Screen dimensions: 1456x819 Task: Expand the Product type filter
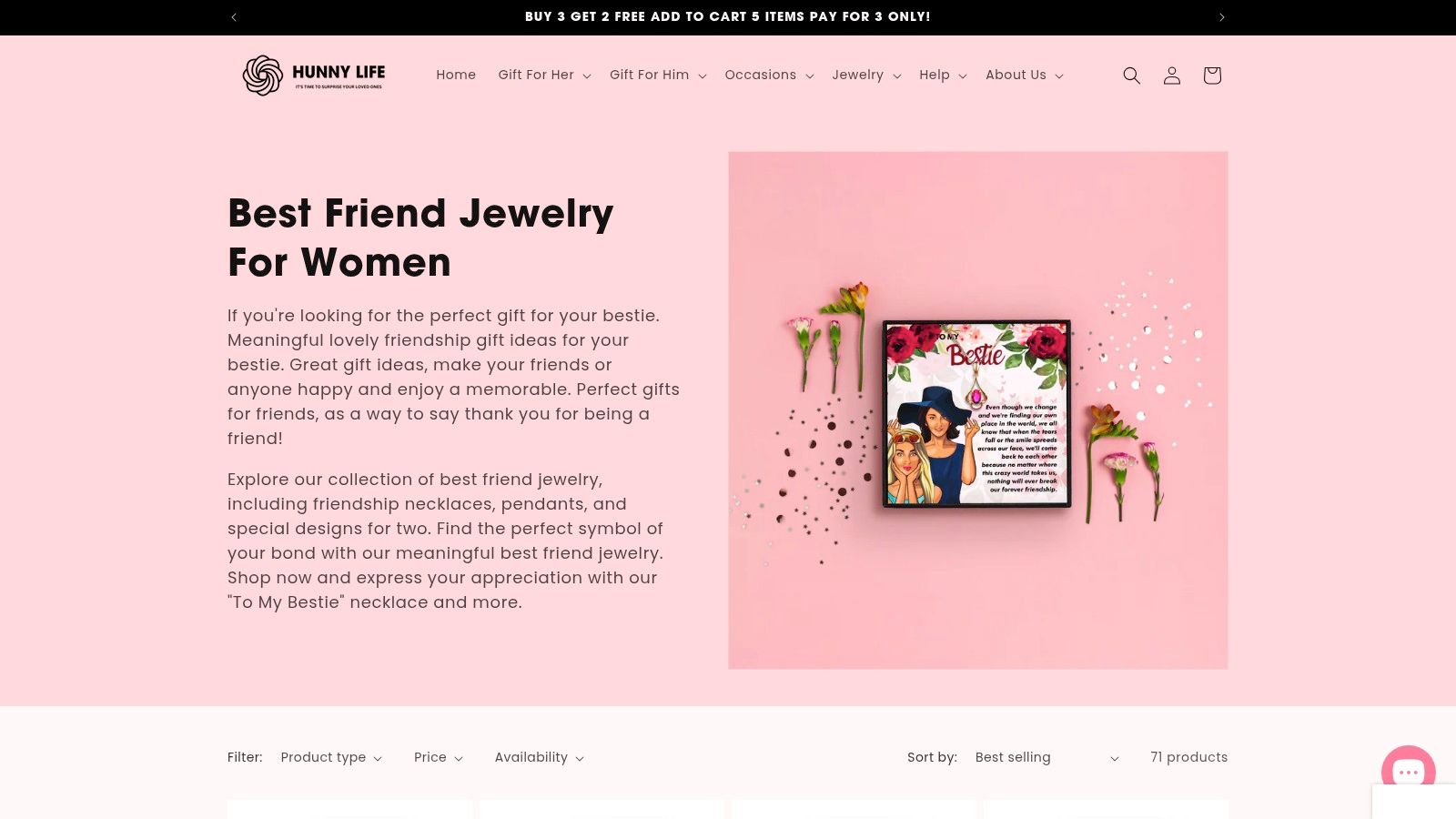pos(331,758)
